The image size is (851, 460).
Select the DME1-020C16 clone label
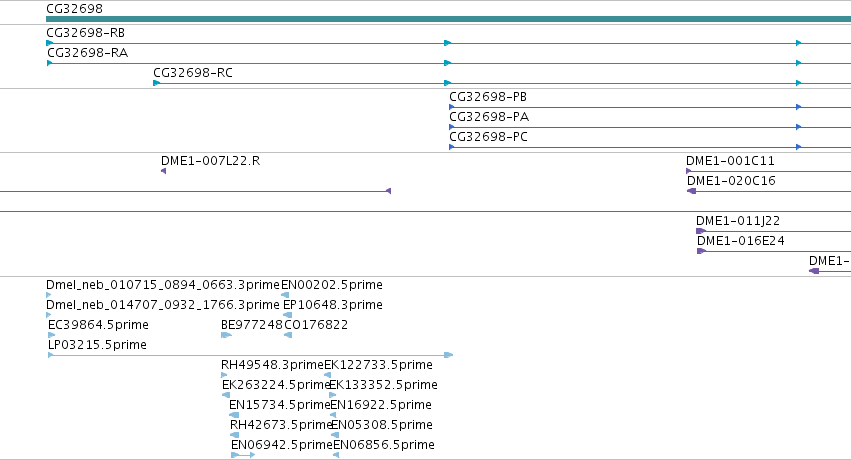pyautogui.click(x=731, y=181)
